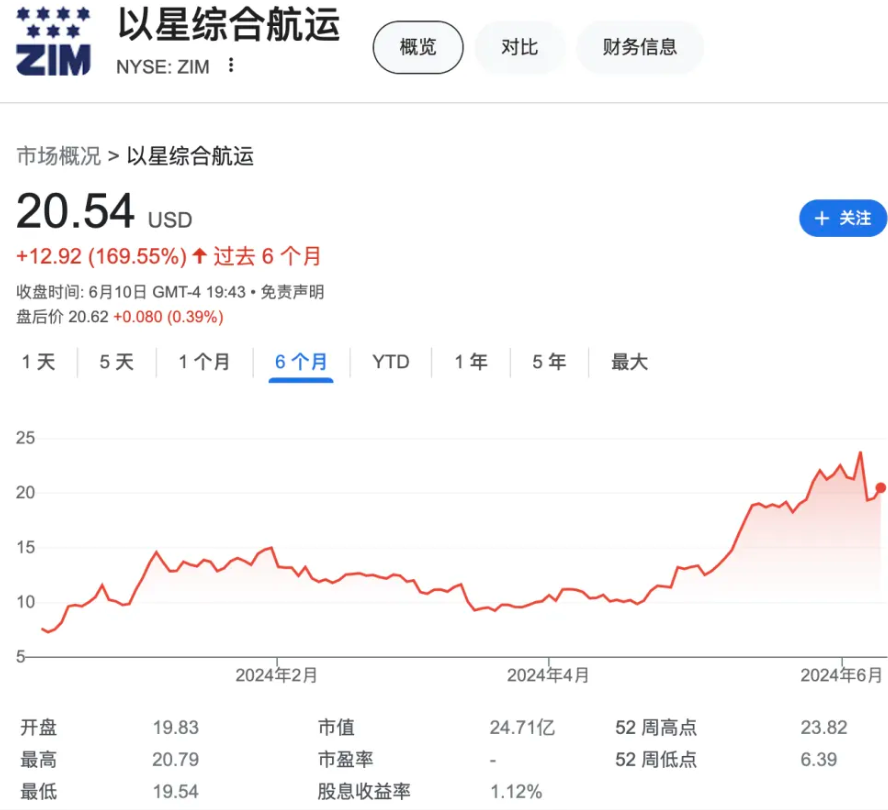Select the 1 年 time range
The height and width of the screenshot is (810, 888).
click(471, 361)
